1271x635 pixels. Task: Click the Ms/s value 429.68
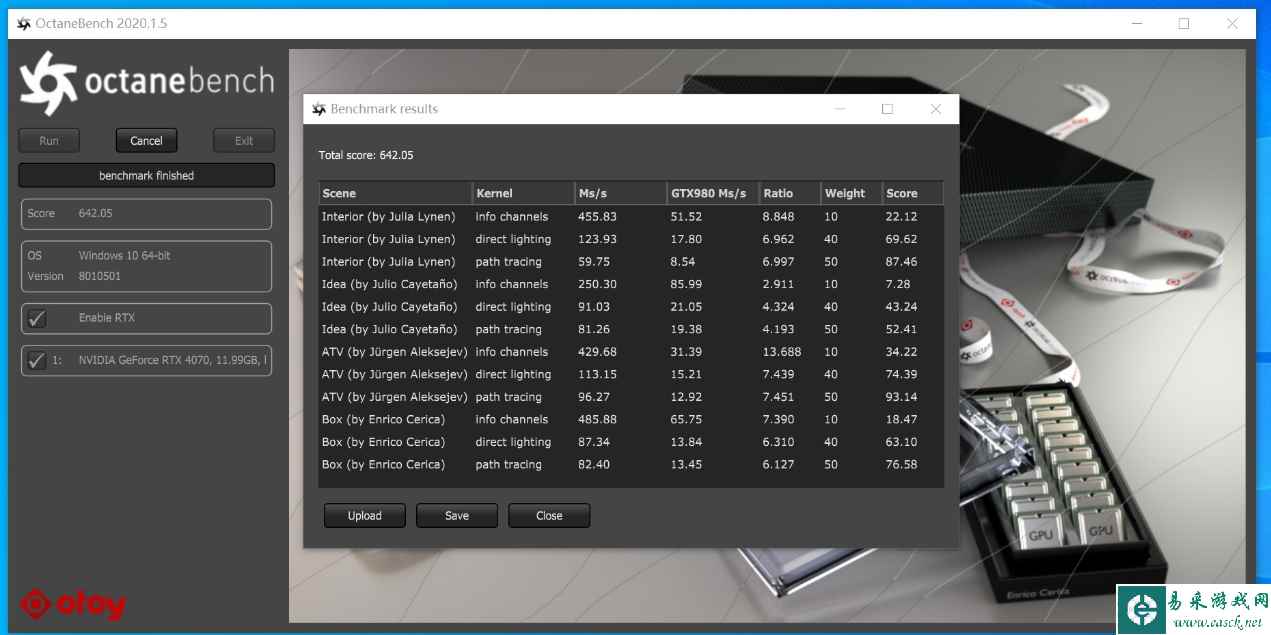598,352
